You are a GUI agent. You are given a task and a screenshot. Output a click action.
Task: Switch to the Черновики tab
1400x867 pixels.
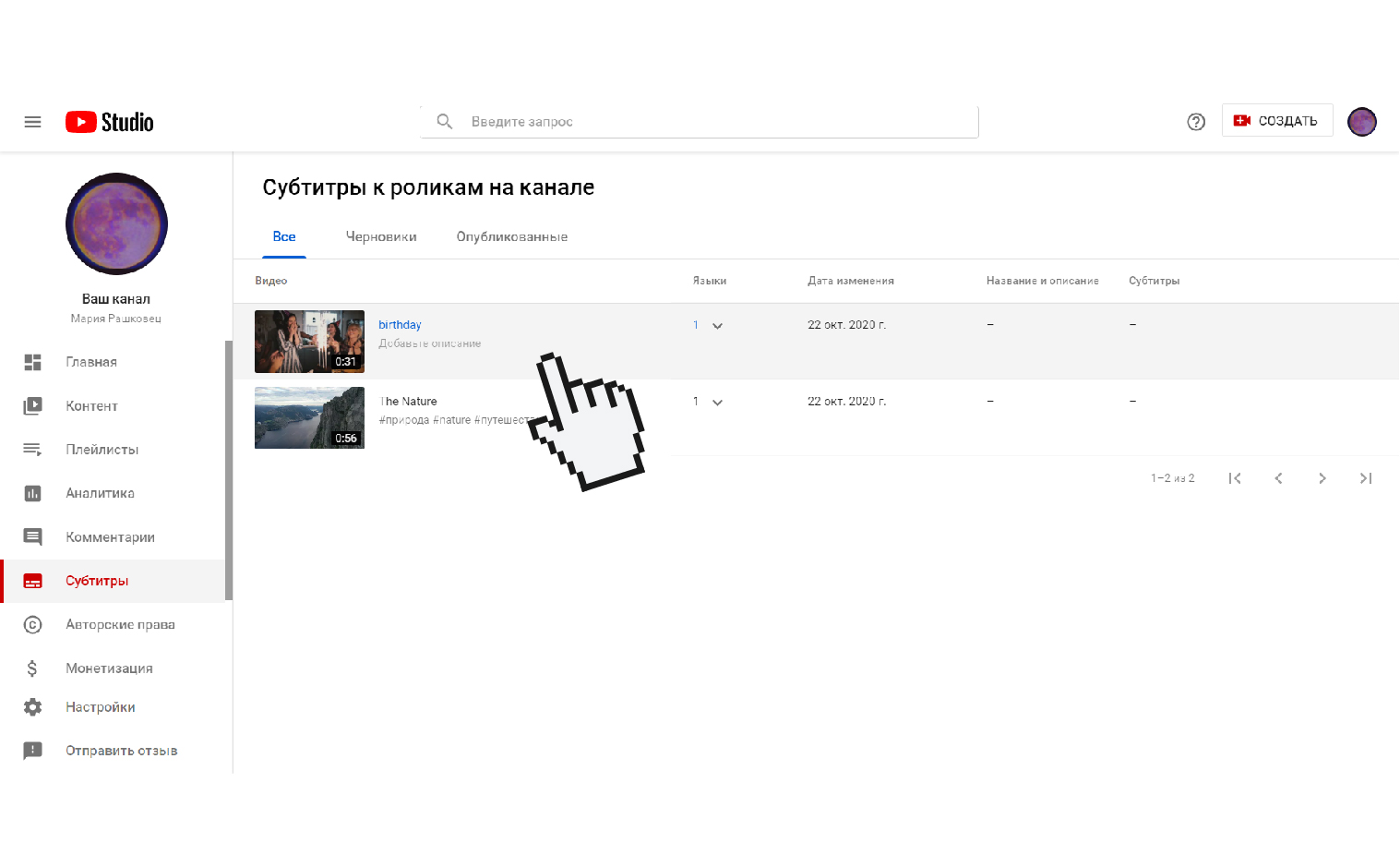[x=381, y=237]
